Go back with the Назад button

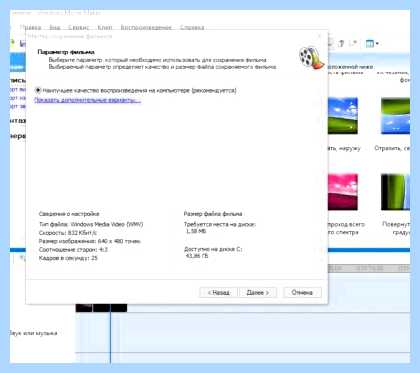pos(218,292)
